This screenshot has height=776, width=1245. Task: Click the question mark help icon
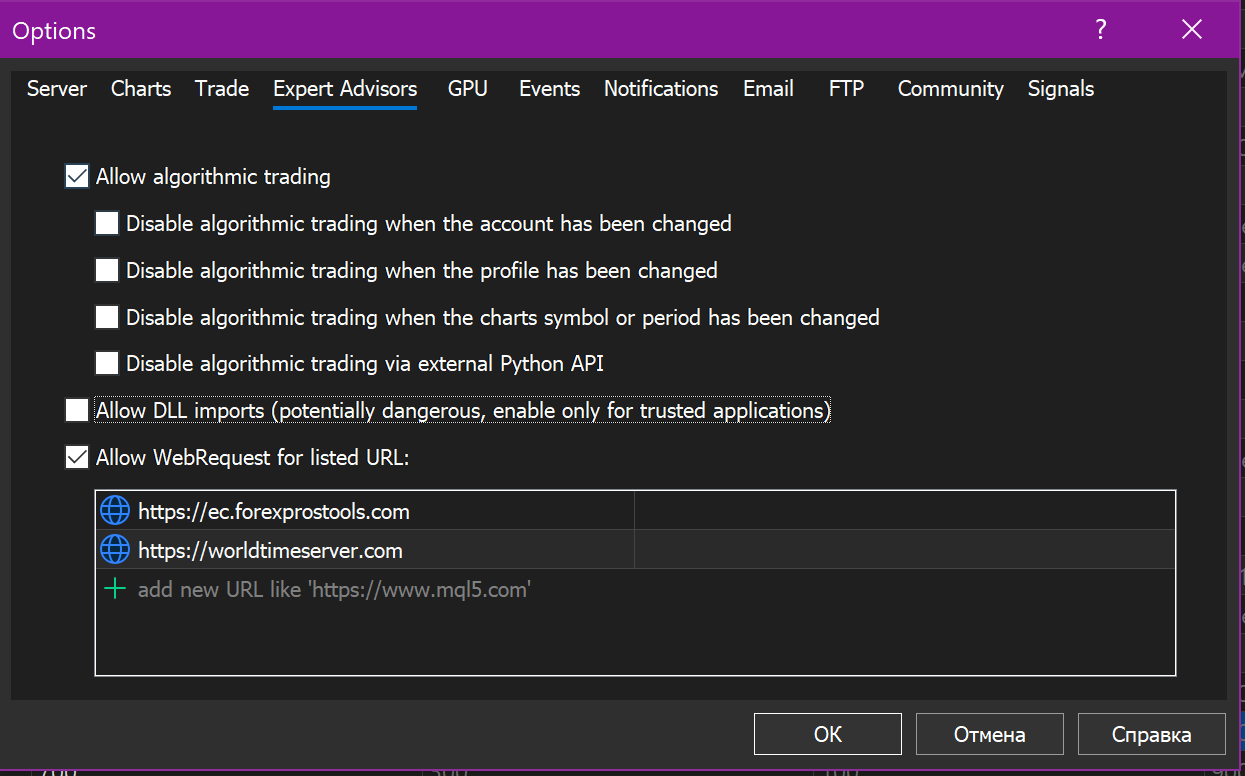tap(1100, 30)
